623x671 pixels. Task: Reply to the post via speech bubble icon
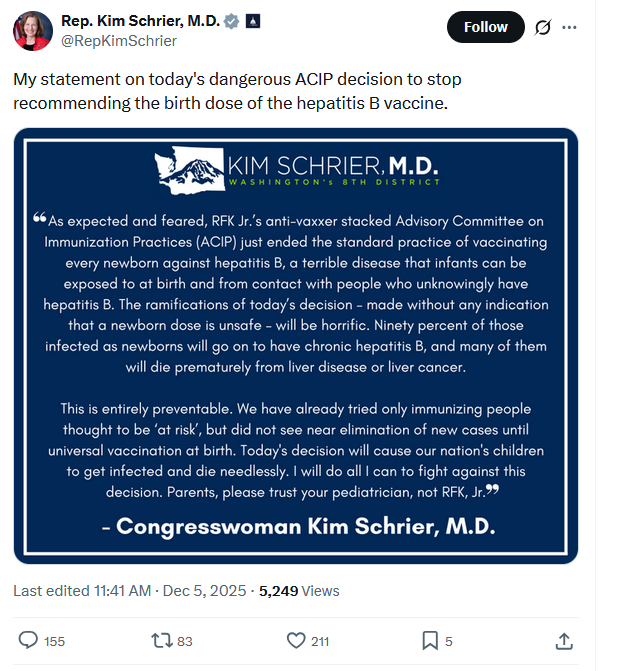coord(29,640)
